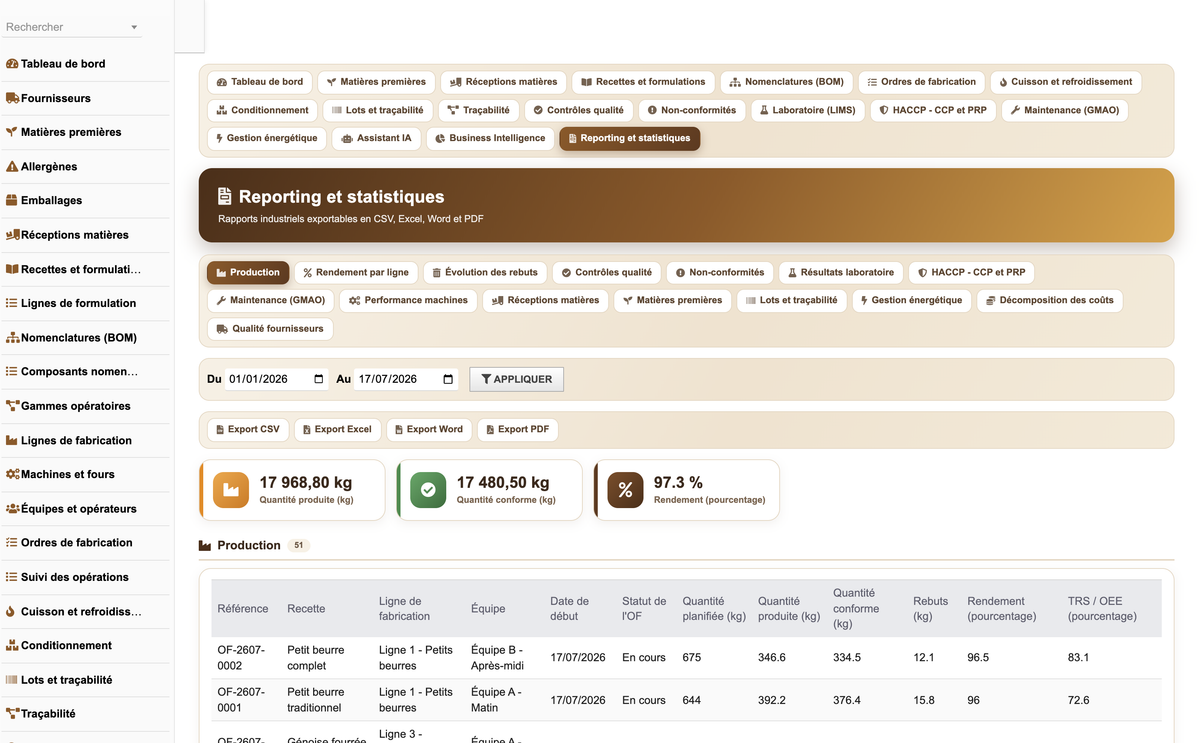
Task: Click the Matières premières seedling icon in sidebar
Action: [x=12, y=132]
